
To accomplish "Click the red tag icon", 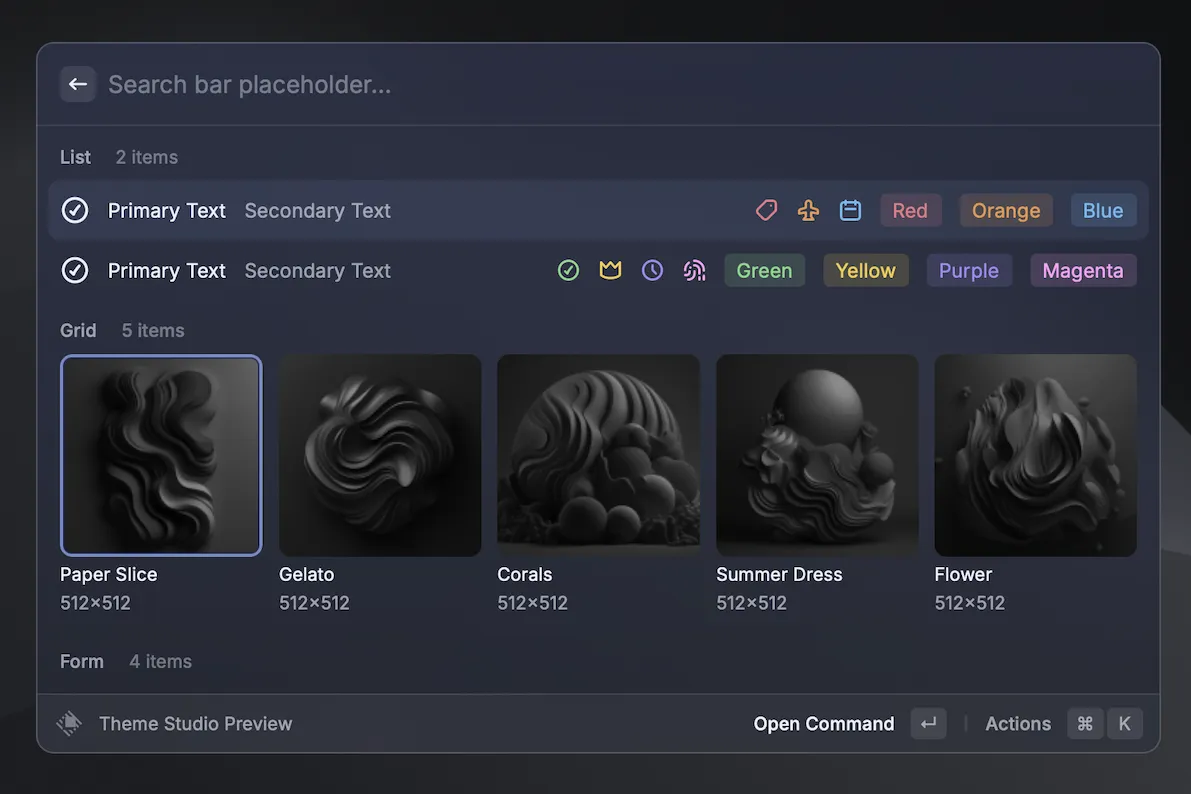I will [x=766, y=210].
